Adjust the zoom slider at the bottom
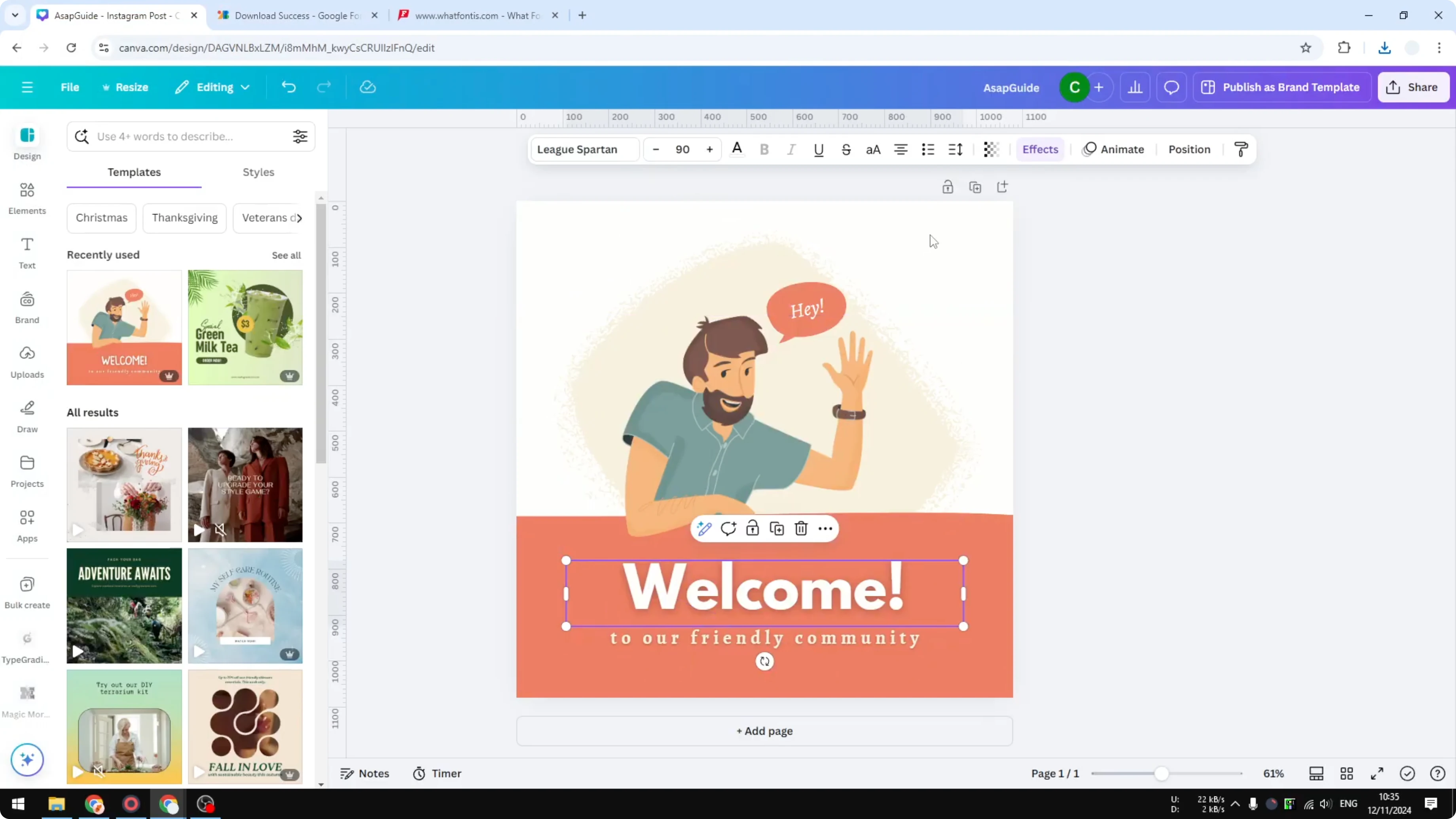The height and width of the screenshot is (819, 1456). click(x=1163, y=773)
